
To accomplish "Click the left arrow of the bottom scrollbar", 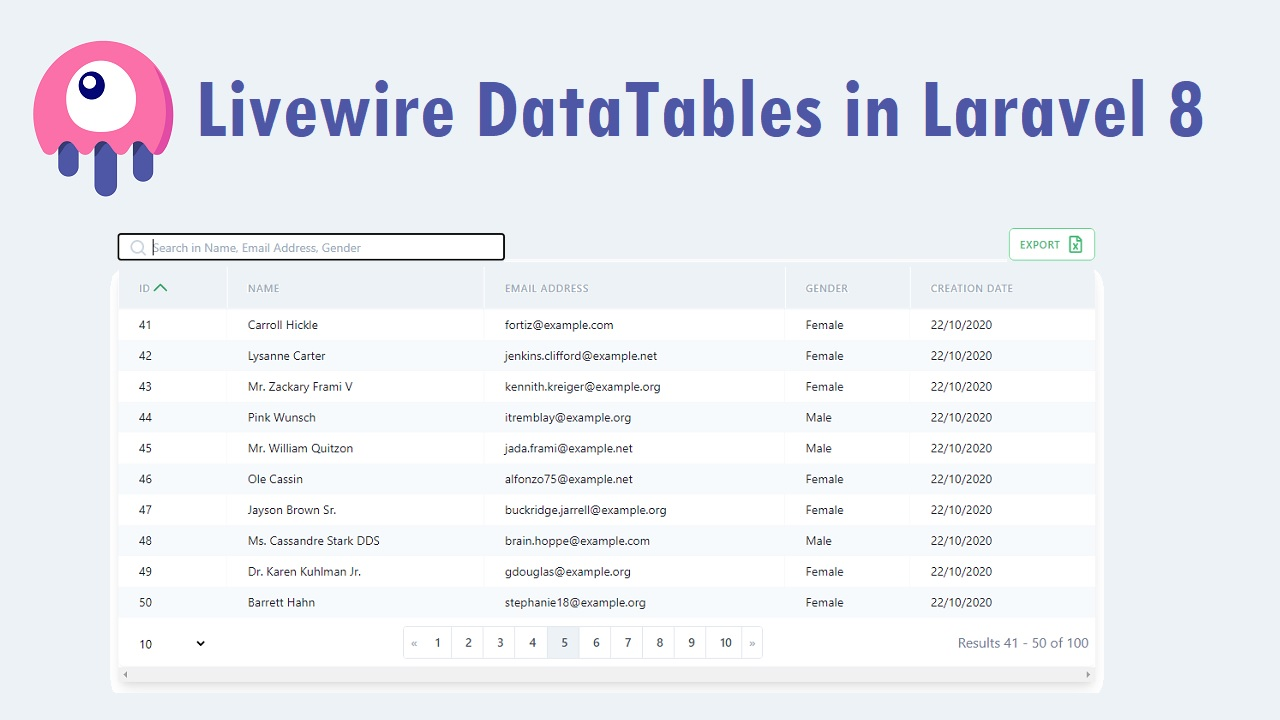I will (124, 674).
